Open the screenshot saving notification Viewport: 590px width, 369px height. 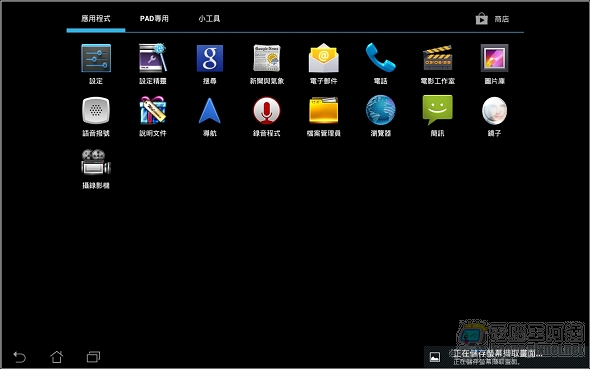click(506, 357)
